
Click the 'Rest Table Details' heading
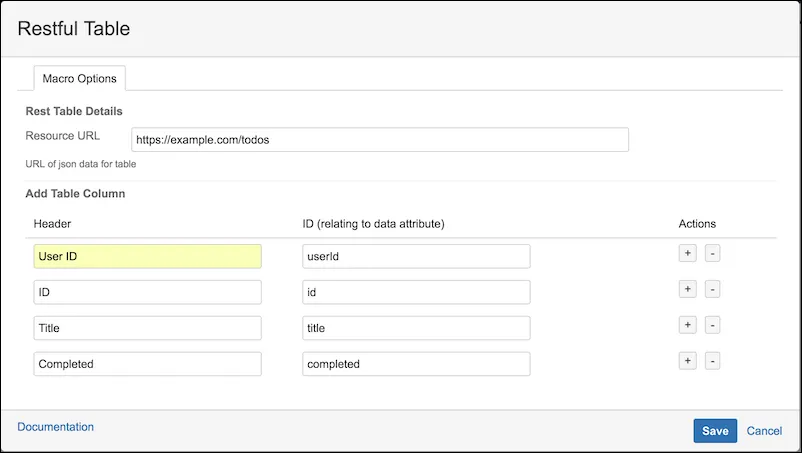tap(74, 111)
